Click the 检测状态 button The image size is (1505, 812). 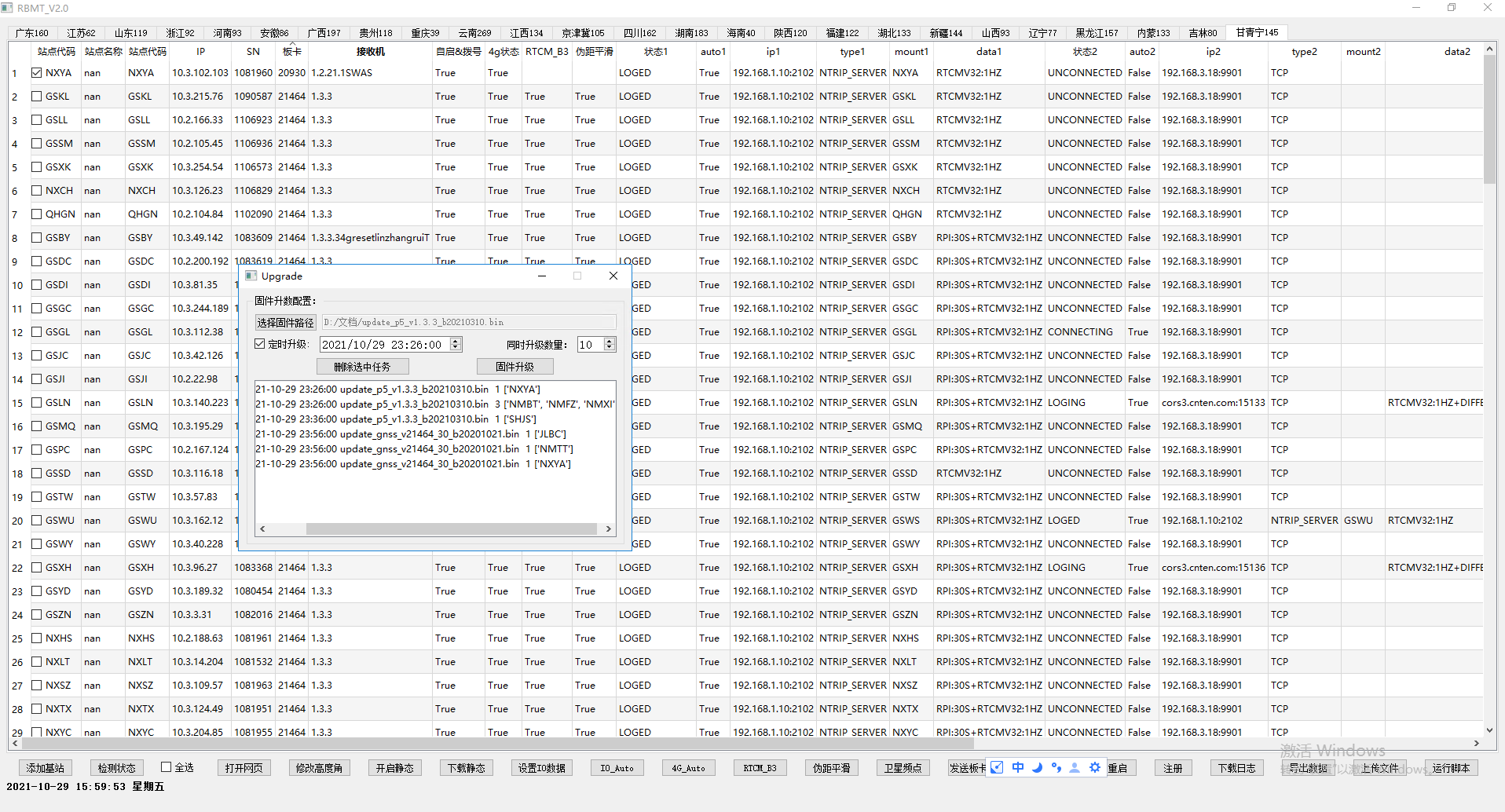point(117,768)
